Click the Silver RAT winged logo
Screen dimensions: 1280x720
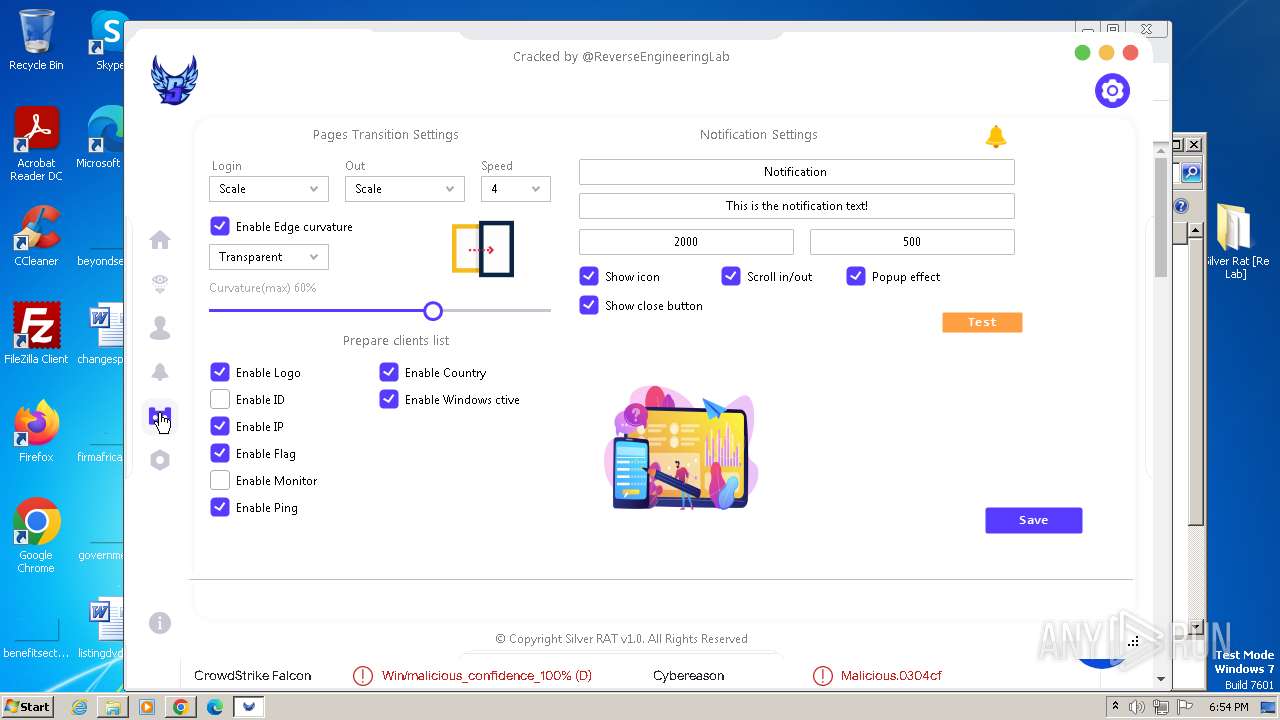(174, 80)
